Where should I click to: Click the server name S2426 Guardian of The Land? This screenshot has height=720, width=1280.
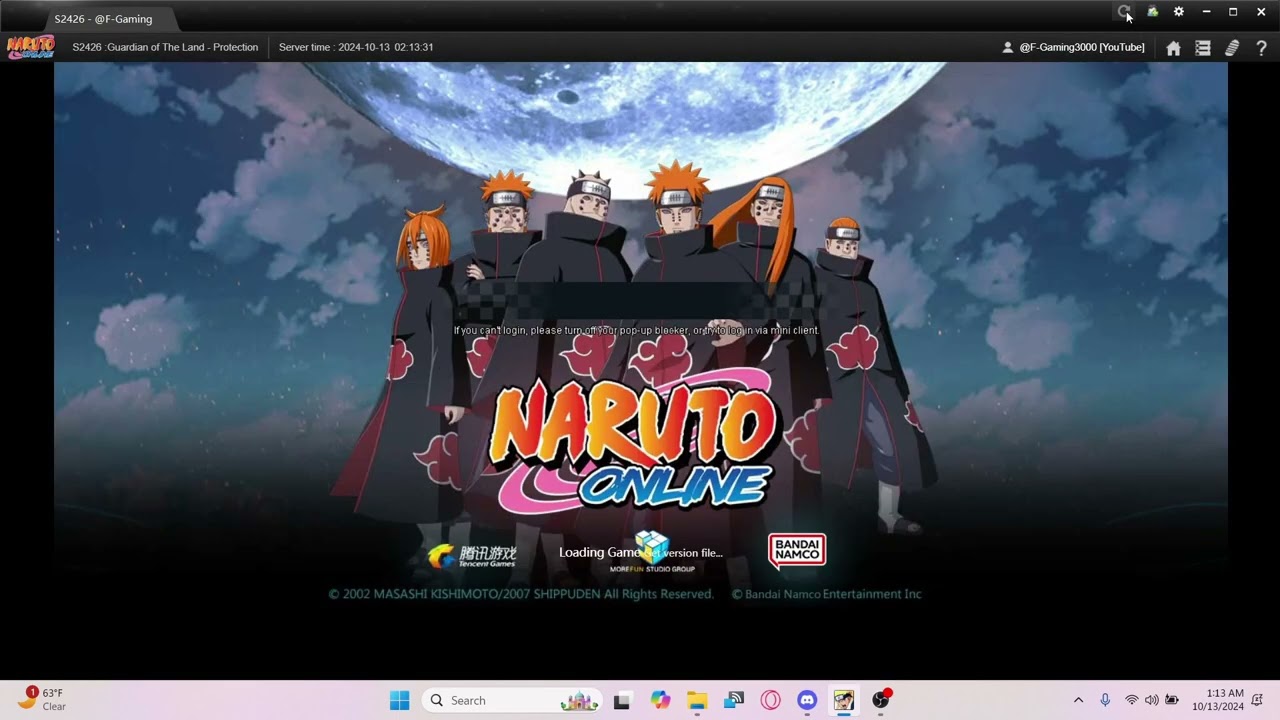coord(165,47)
